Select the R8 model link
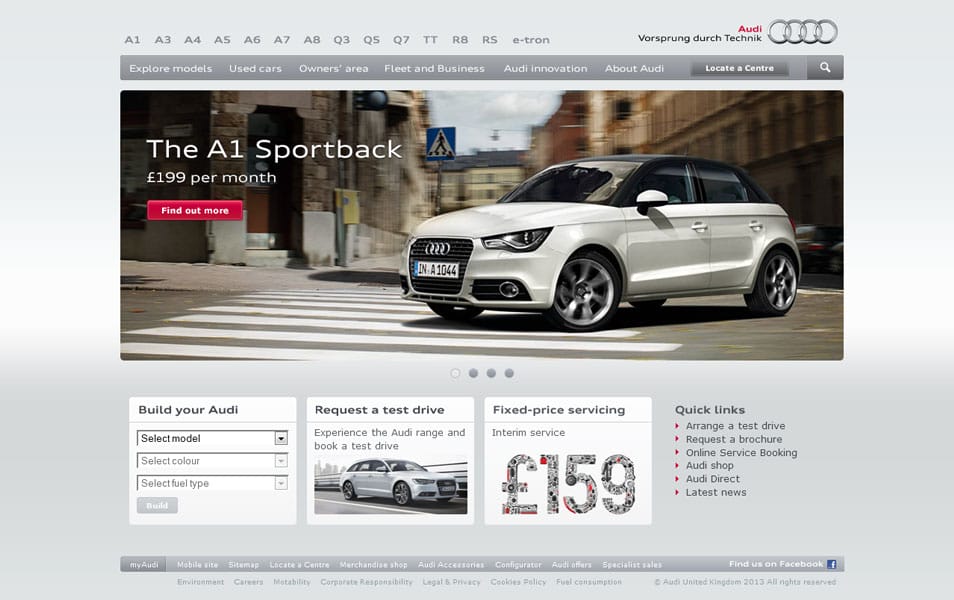Screen dimensions: 954x600 pyautogui.click(x=460, y=40)
